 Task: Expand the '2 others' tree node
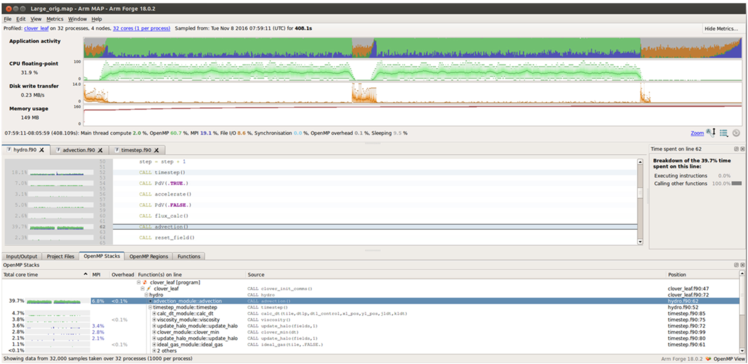(154, 351)
